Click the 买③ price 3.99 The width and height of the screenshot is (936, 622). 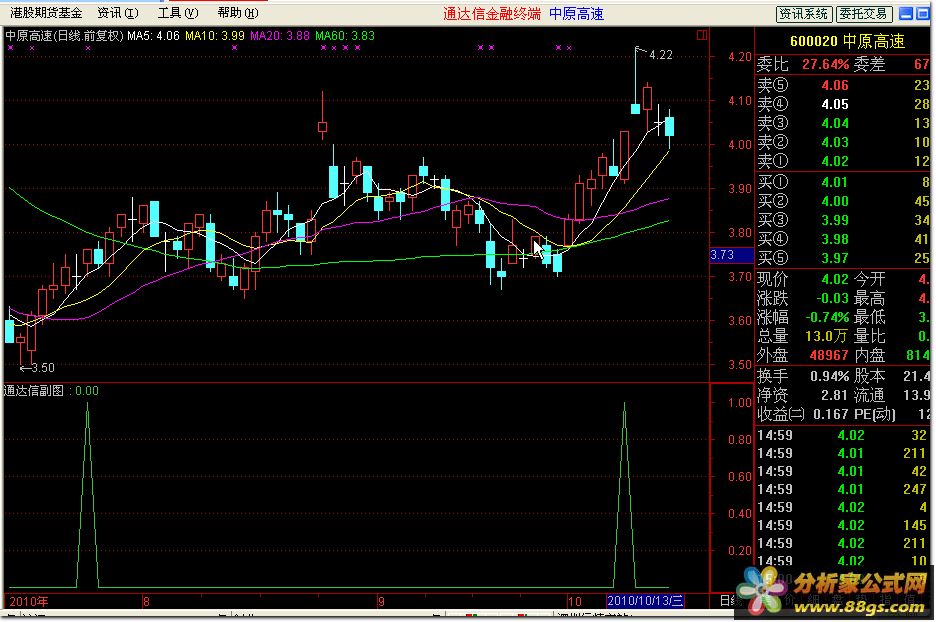coord(835,220)
